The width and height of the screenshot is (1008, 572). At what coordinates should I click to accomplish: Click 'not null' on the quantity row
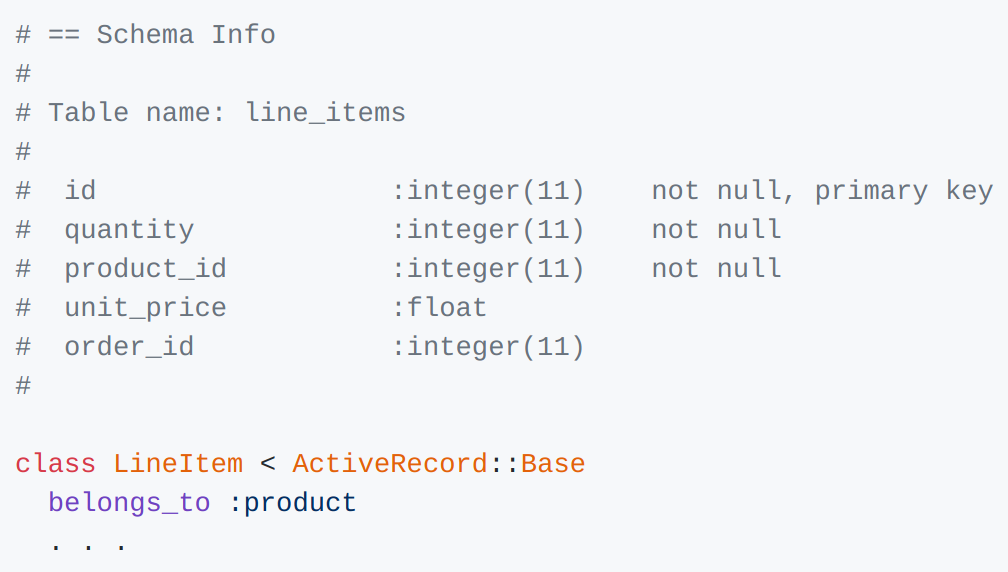[x=717, y=229]
